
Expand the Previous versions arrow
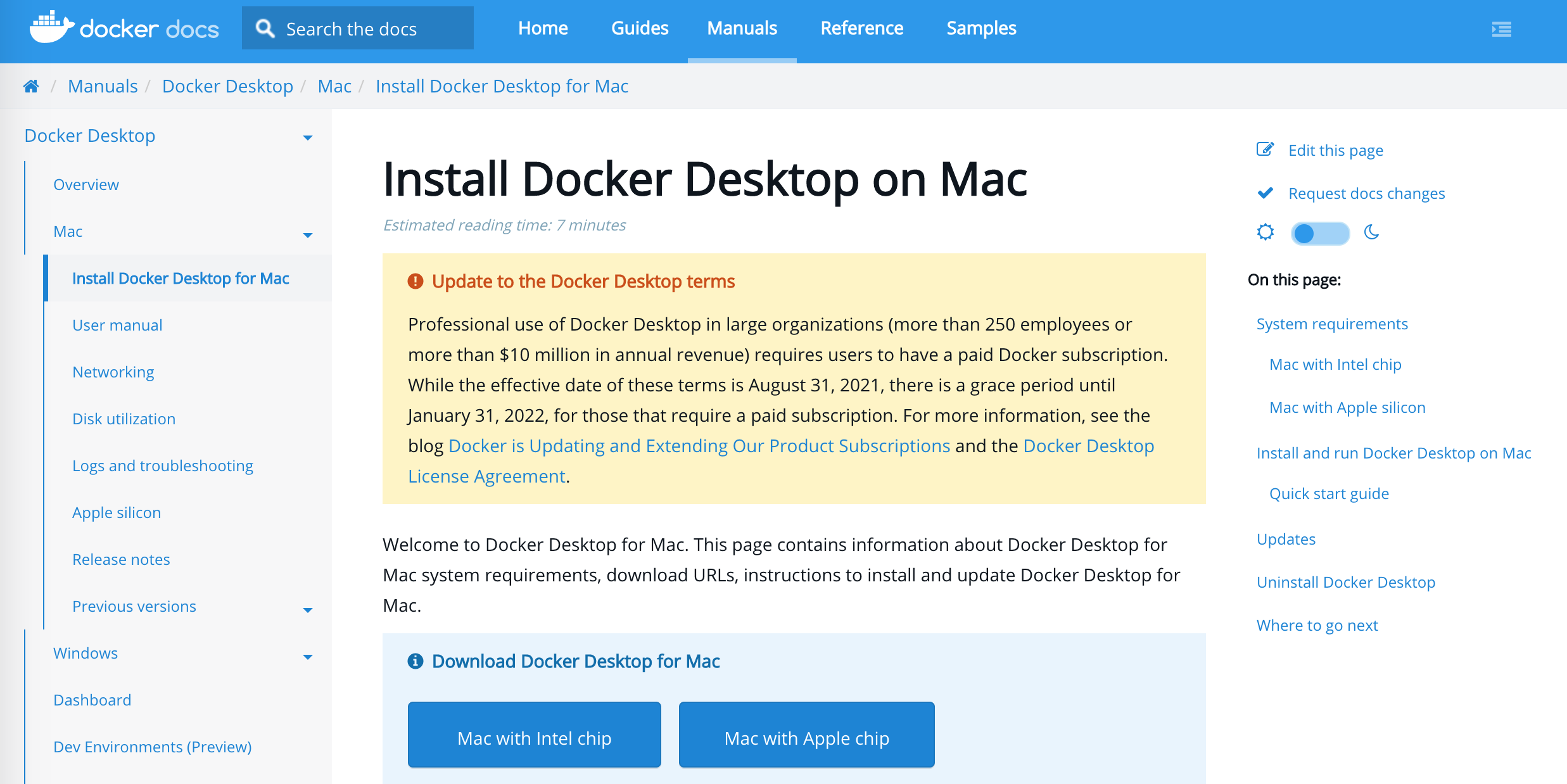click(308, 610)
